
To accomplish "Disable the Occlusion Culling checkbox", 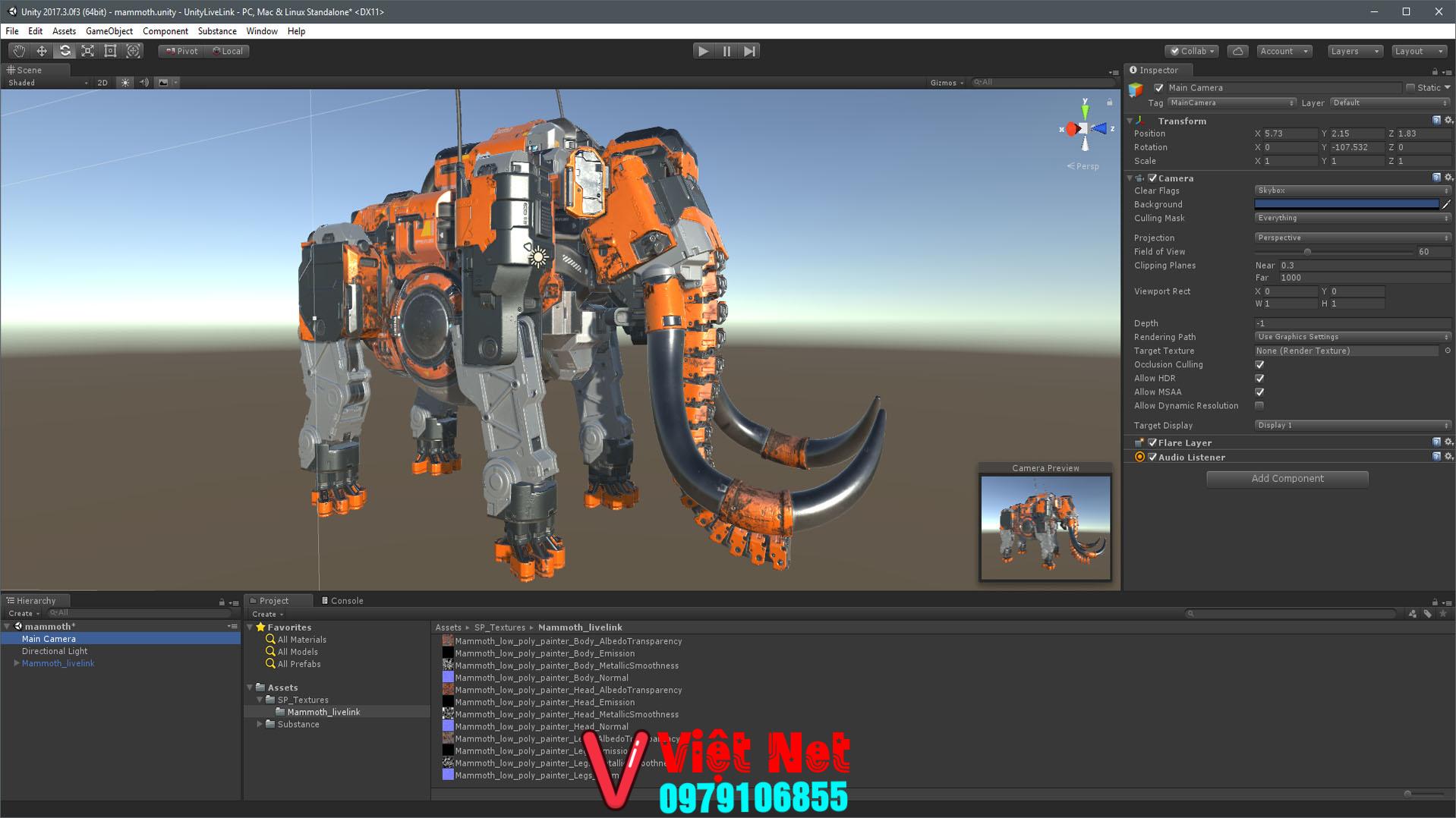I will [1259, 365].
